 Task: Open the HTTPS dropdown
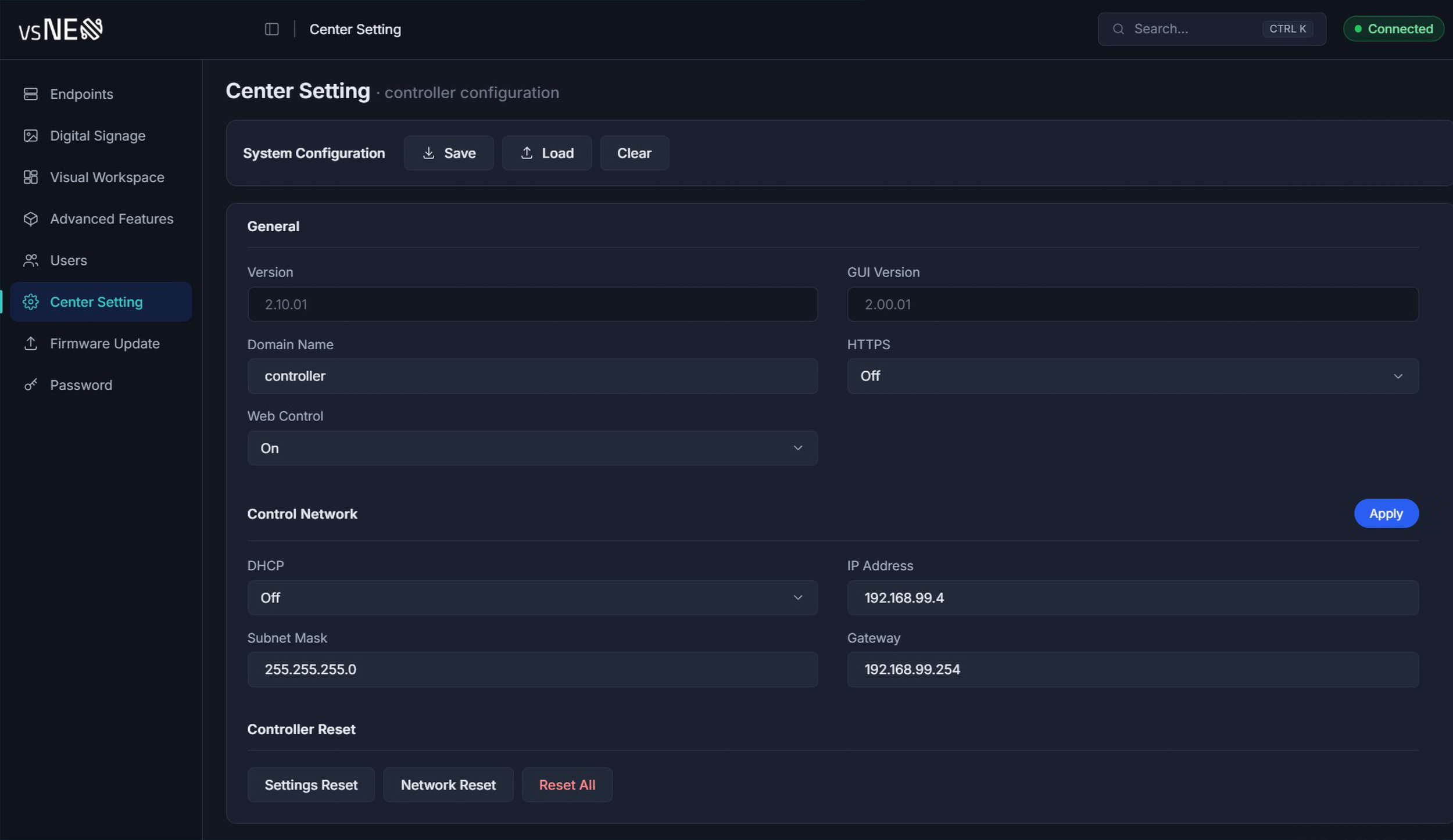pyautogui.click(x=1133, y=376)
